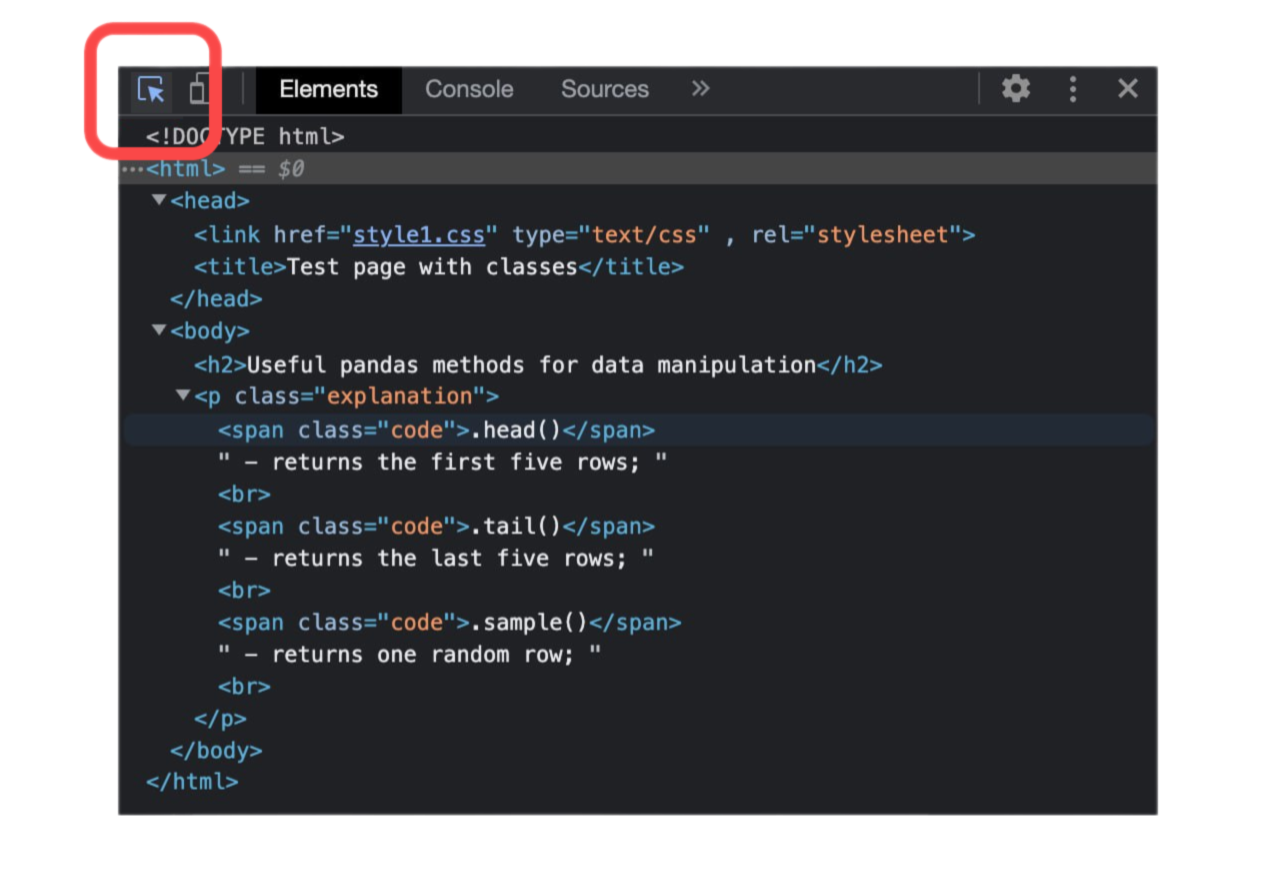This screenshot has height=879, width=1276.
Task: Switch to the Console tab
Action: click(469, 89)
